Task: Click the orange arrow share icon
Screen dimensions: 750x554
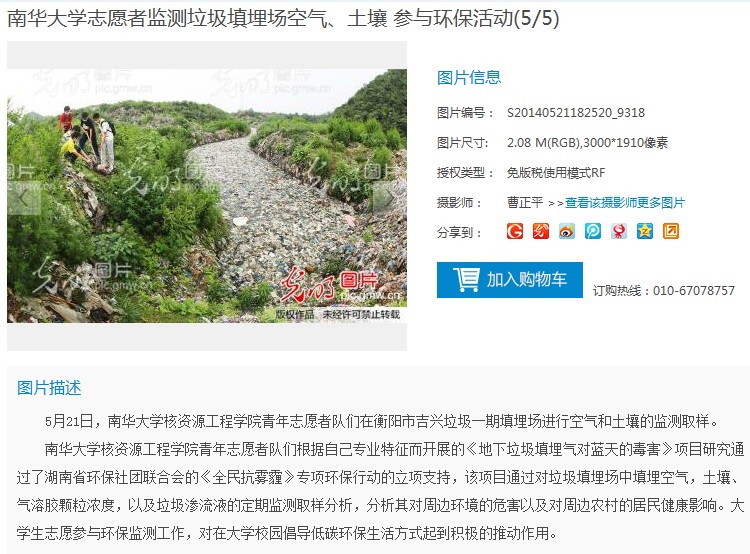Action: (x=671, y=231)
